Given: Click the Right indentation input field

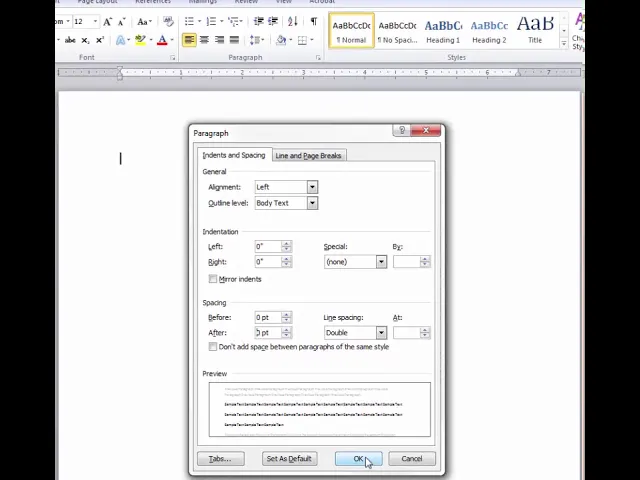Looking at the screenshot, I should (x=268, y=262).
